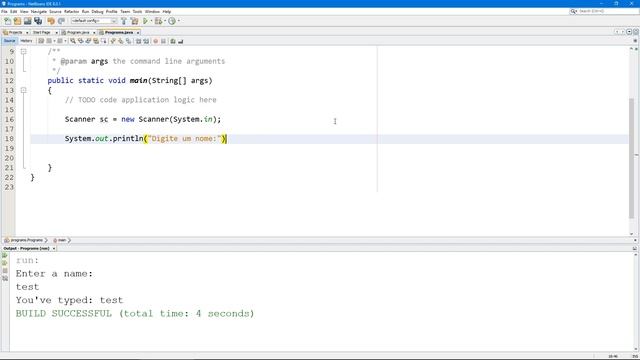Image resolution: width=640 pixels, height=360 pixels.
Task: Open the Profile menu
Action: tap(111, 11)
